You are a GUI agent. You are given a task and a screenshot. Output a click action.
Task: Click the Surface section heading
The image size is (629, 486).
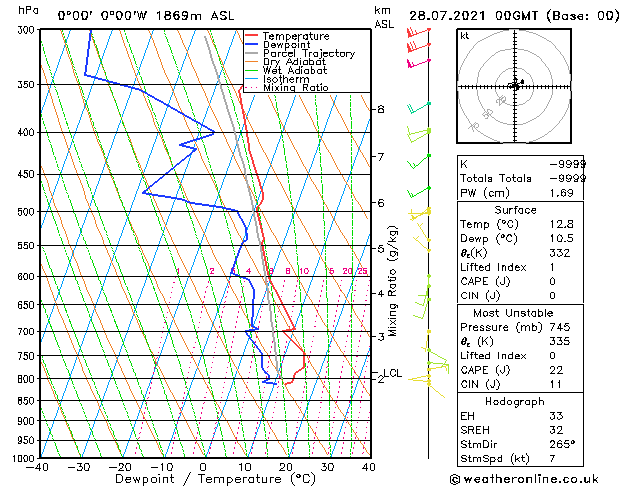(x=515, y=210)
